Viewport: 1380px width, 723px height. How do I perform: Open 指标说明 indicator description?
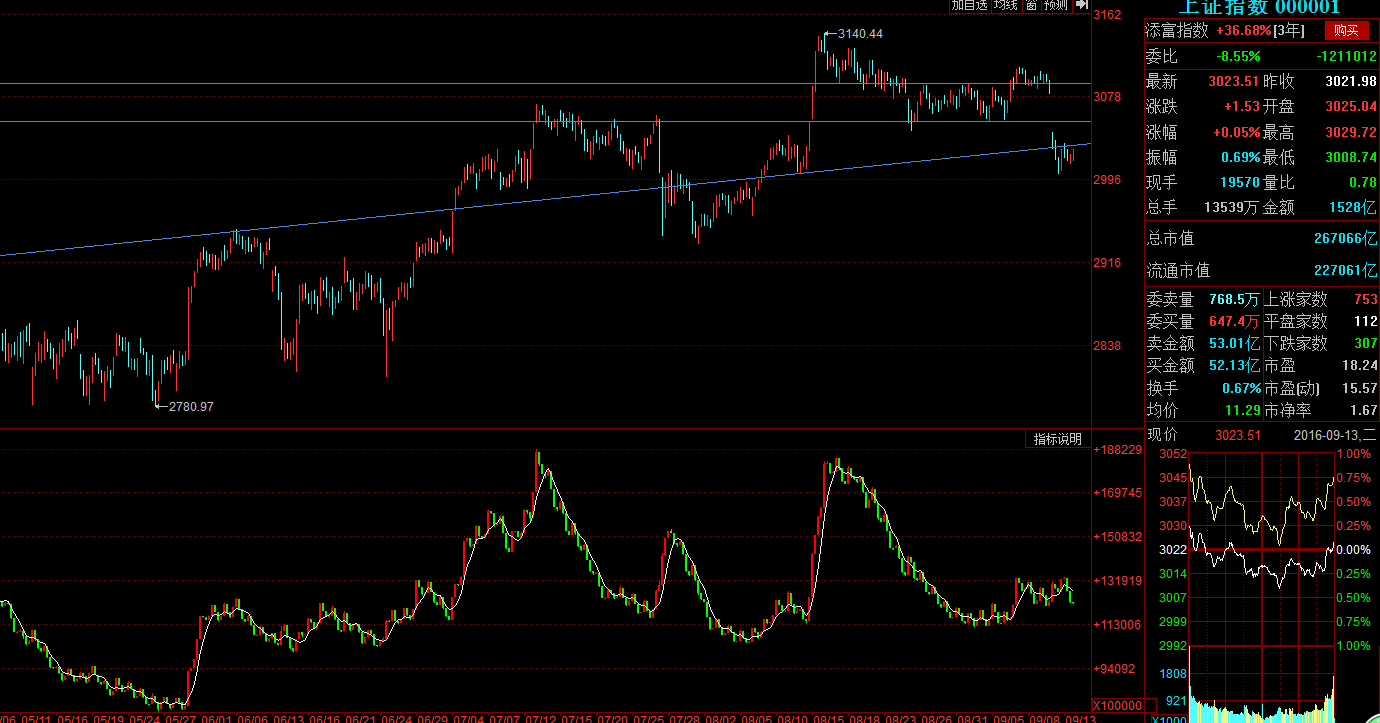pyautogui.click(x=1058, y=439)
